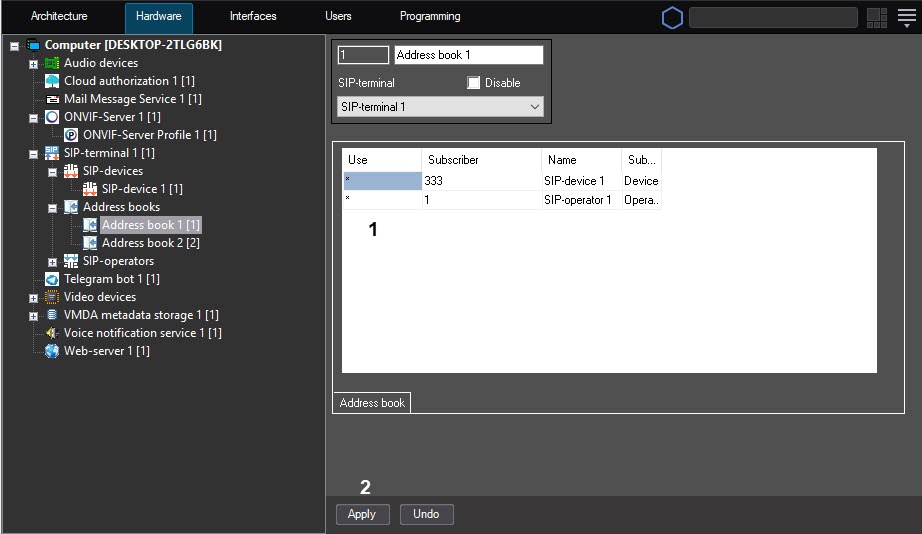Click the Apply button

tap(362, 514)
